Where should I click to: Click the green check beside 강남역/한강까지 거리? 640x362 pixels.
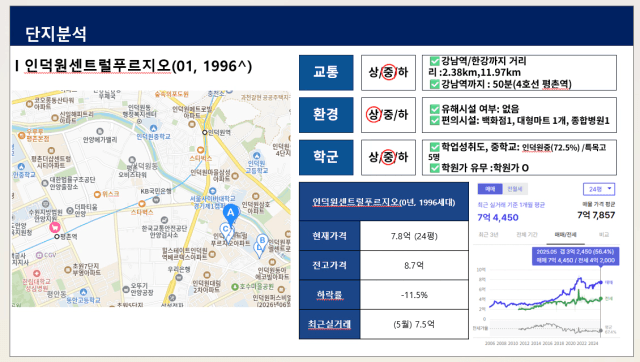(x=435, y=61)
